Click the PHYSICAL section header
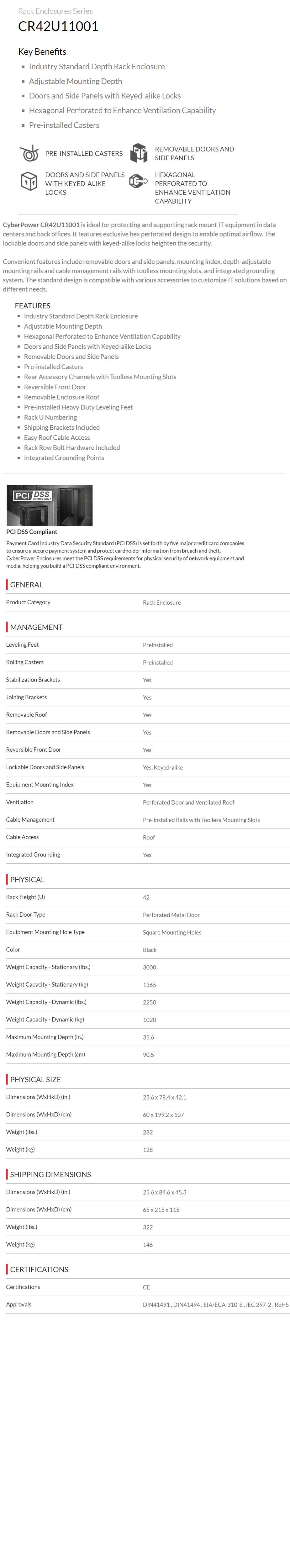Image resolution: width=290 pixels, height=1568 pixels. 27,880
